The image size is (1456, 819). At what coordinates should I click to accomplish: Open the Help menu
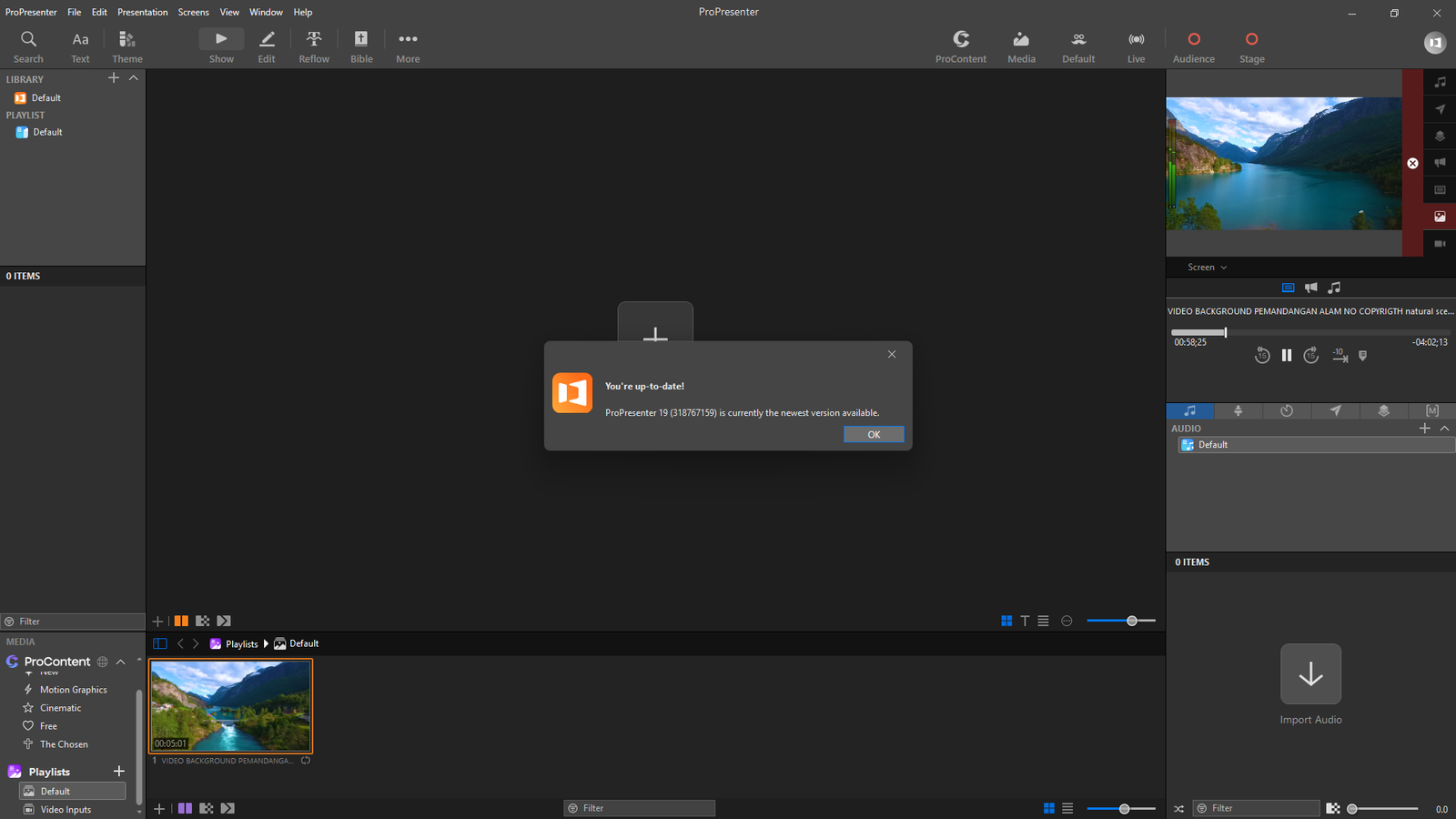pos(303,12)
